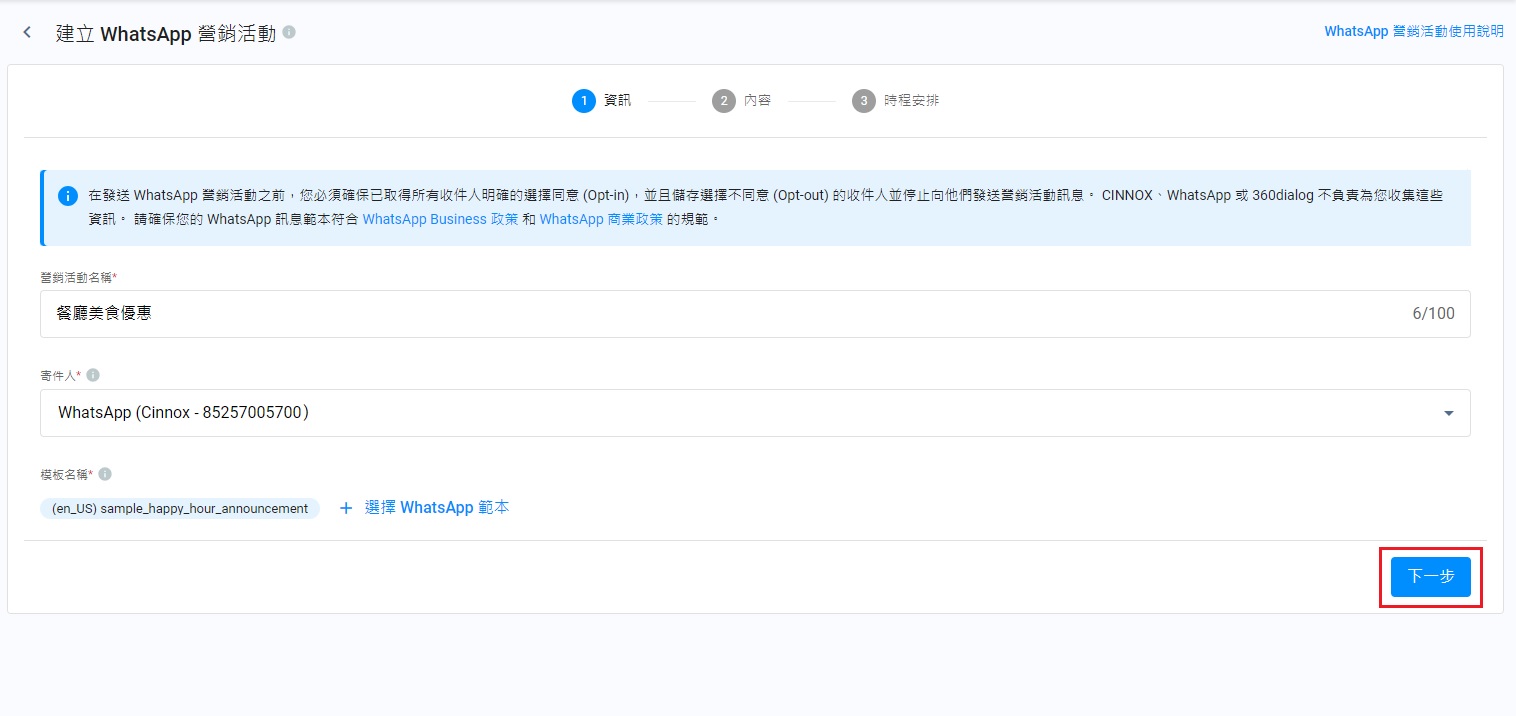
Task: Jump to the 時程安排 step
Action: coord(911,101)
